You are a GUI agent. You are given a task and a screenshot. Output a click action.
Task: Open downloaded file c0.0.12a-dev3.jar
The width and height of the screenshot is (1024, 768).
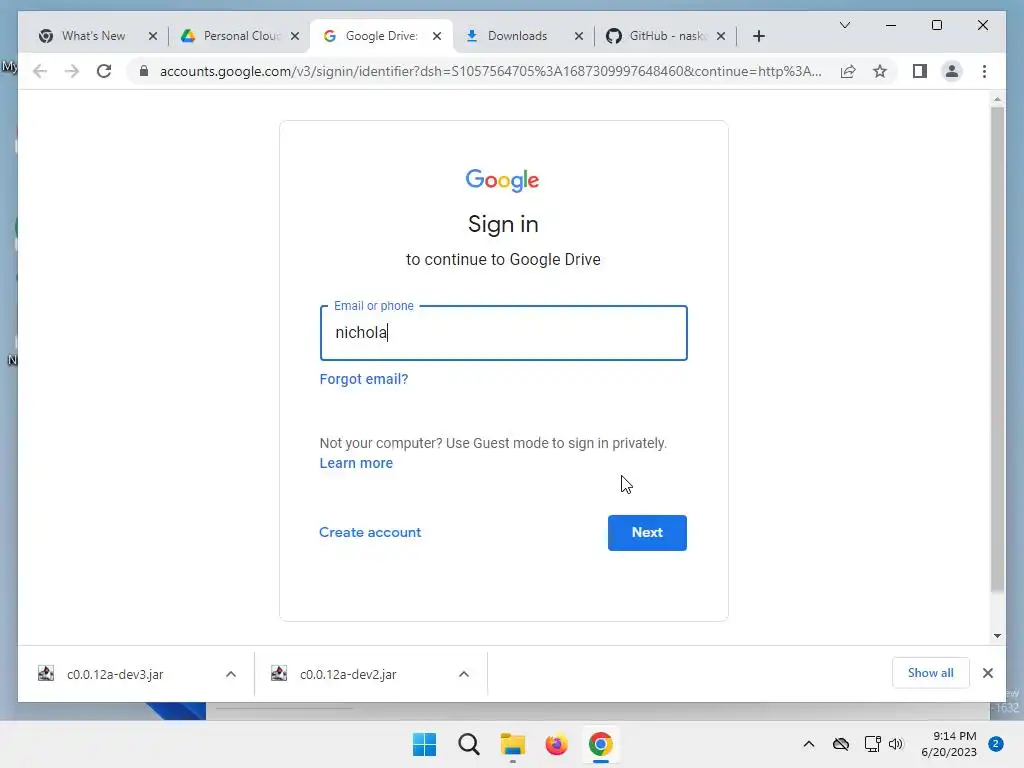(x=115, y=675)
